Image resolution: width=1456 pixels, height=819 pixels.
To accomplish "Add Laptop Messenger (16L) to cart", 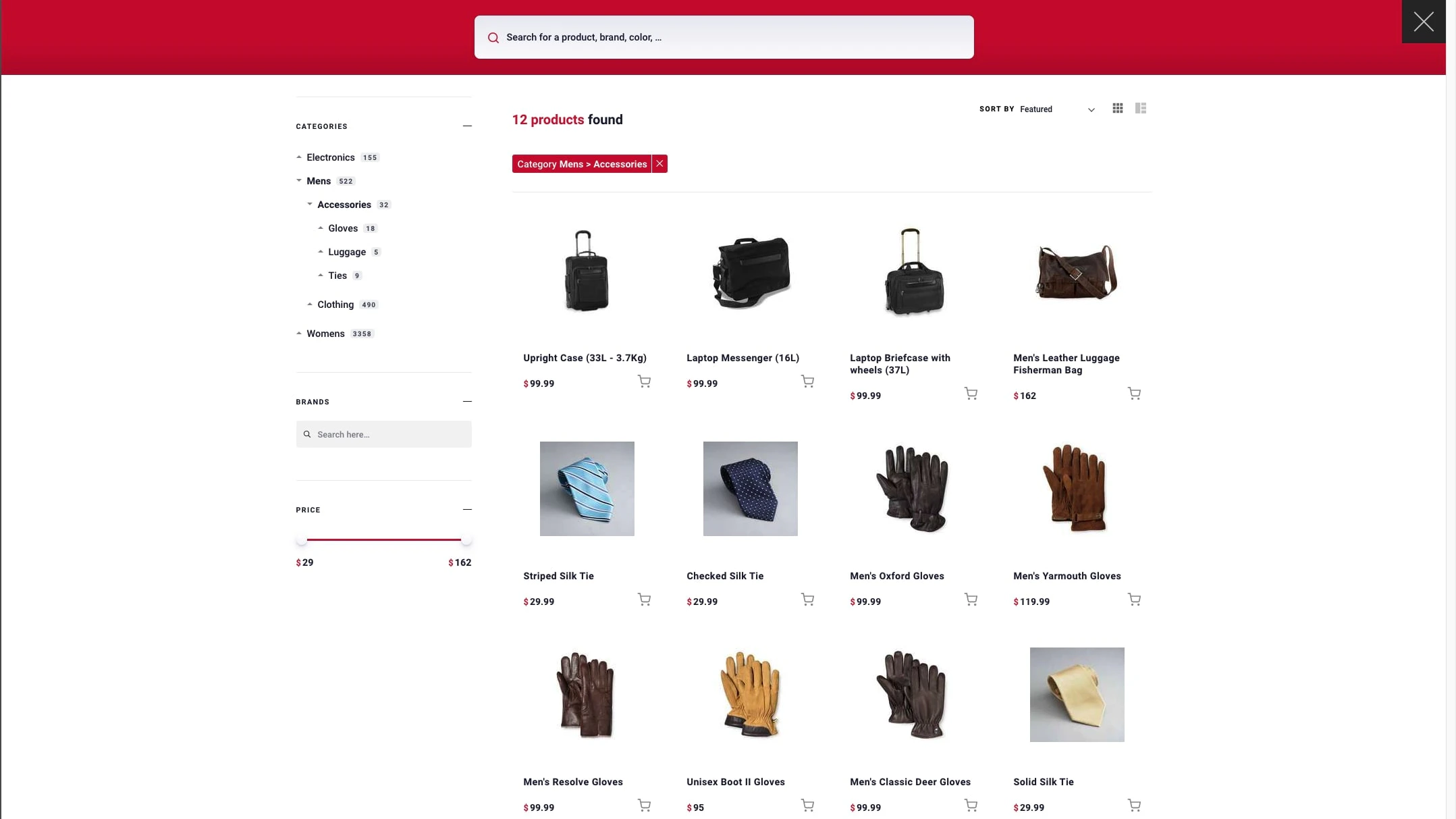I will pyautogui.click(x=807, y=381).
